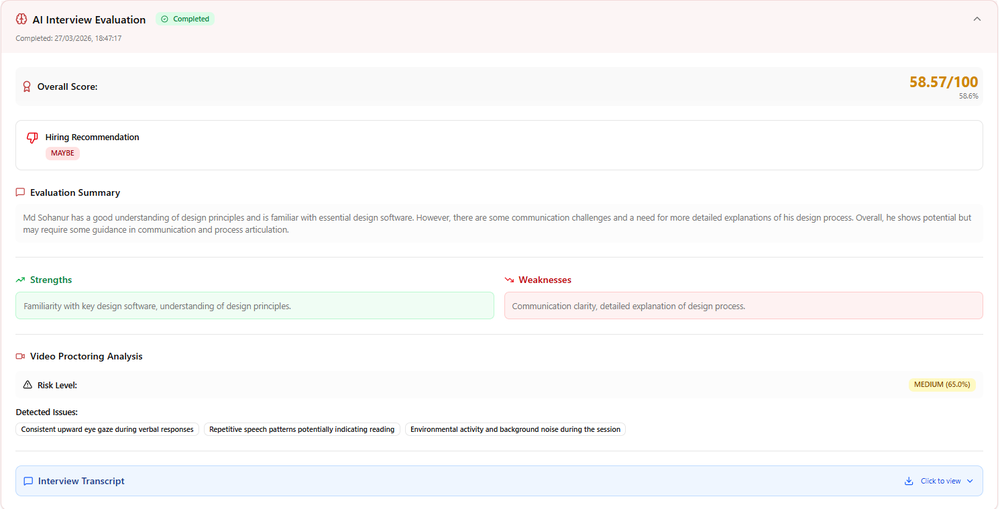Click the brain icon beside AI Interview Evaluation
Screen dimensions: 1000x509
(x=21, y=19)
